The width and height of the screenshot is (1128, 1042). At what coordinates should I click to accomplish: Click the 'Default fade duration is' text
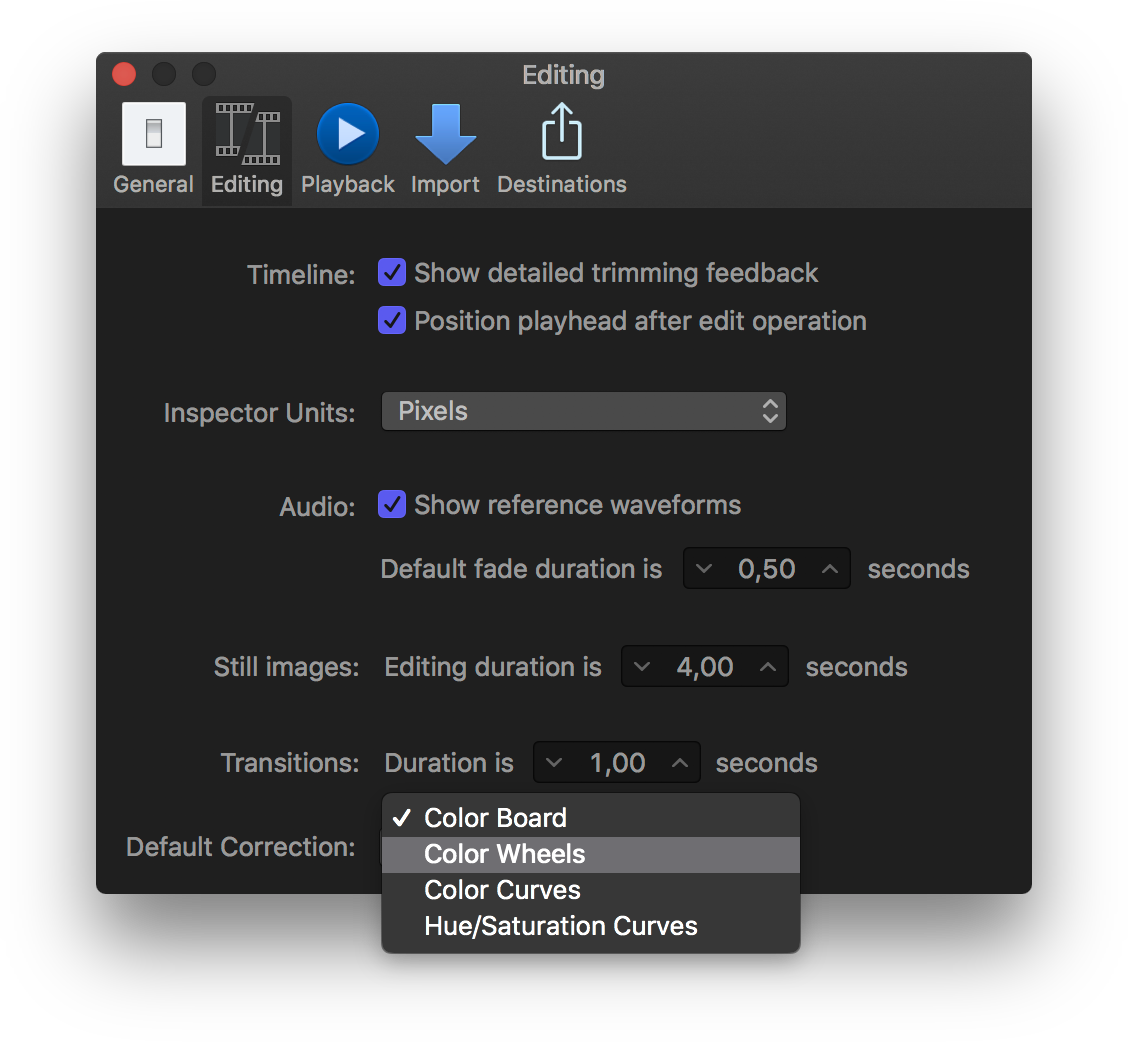[x=521, y=569]
